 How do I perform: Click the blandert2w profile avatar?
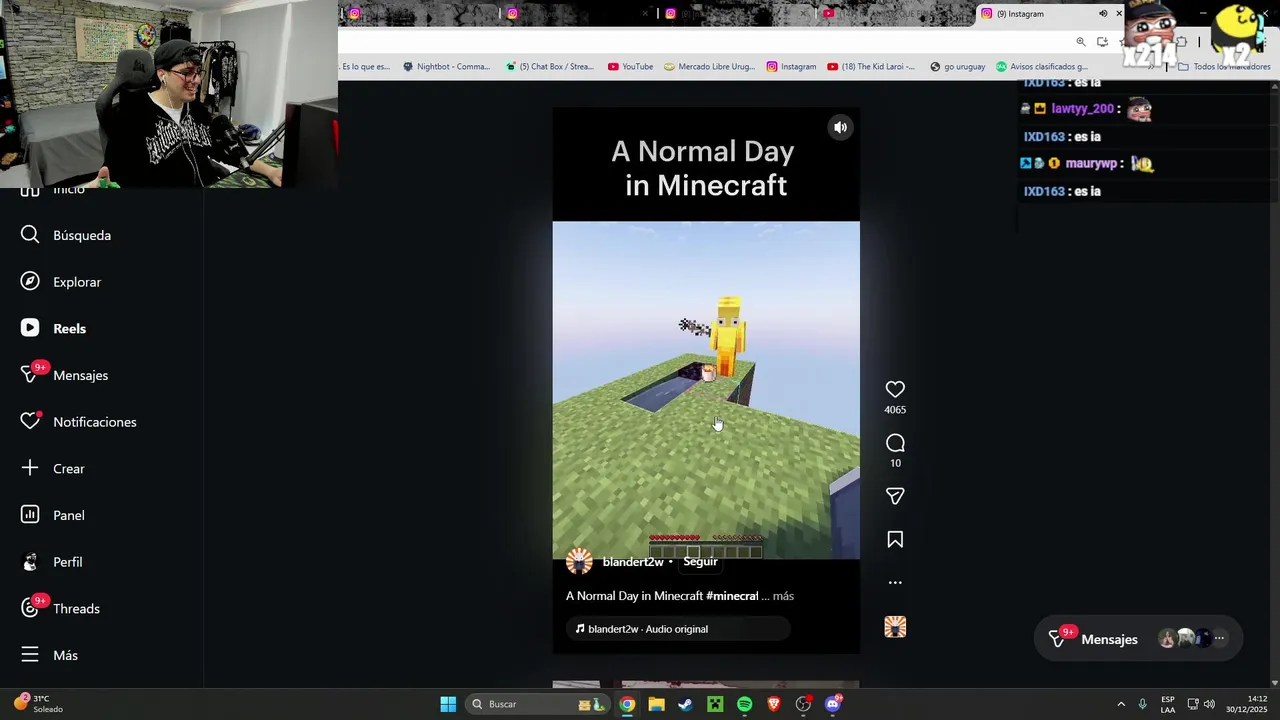(579, 562)
